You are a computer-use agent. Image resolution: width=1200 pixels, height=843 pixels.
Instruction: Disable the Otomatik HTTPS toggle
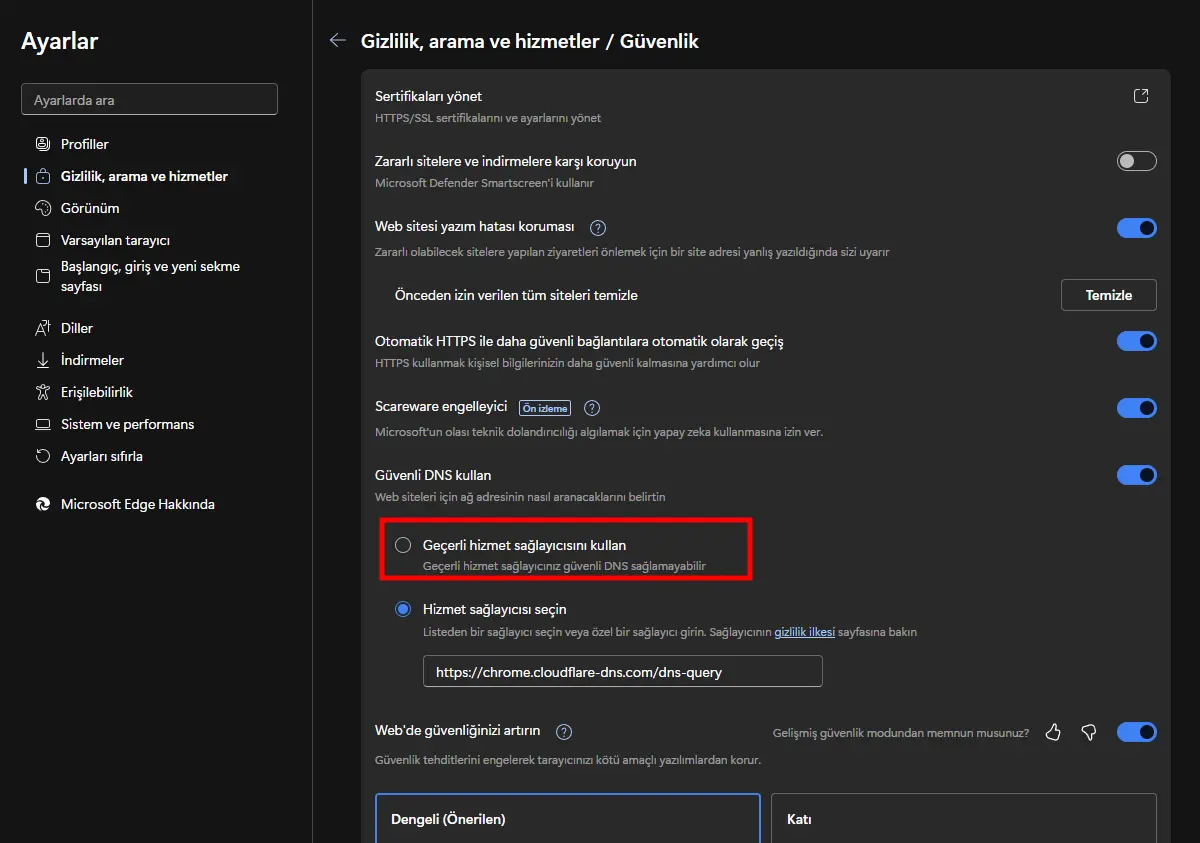[x=1137, y=341]
